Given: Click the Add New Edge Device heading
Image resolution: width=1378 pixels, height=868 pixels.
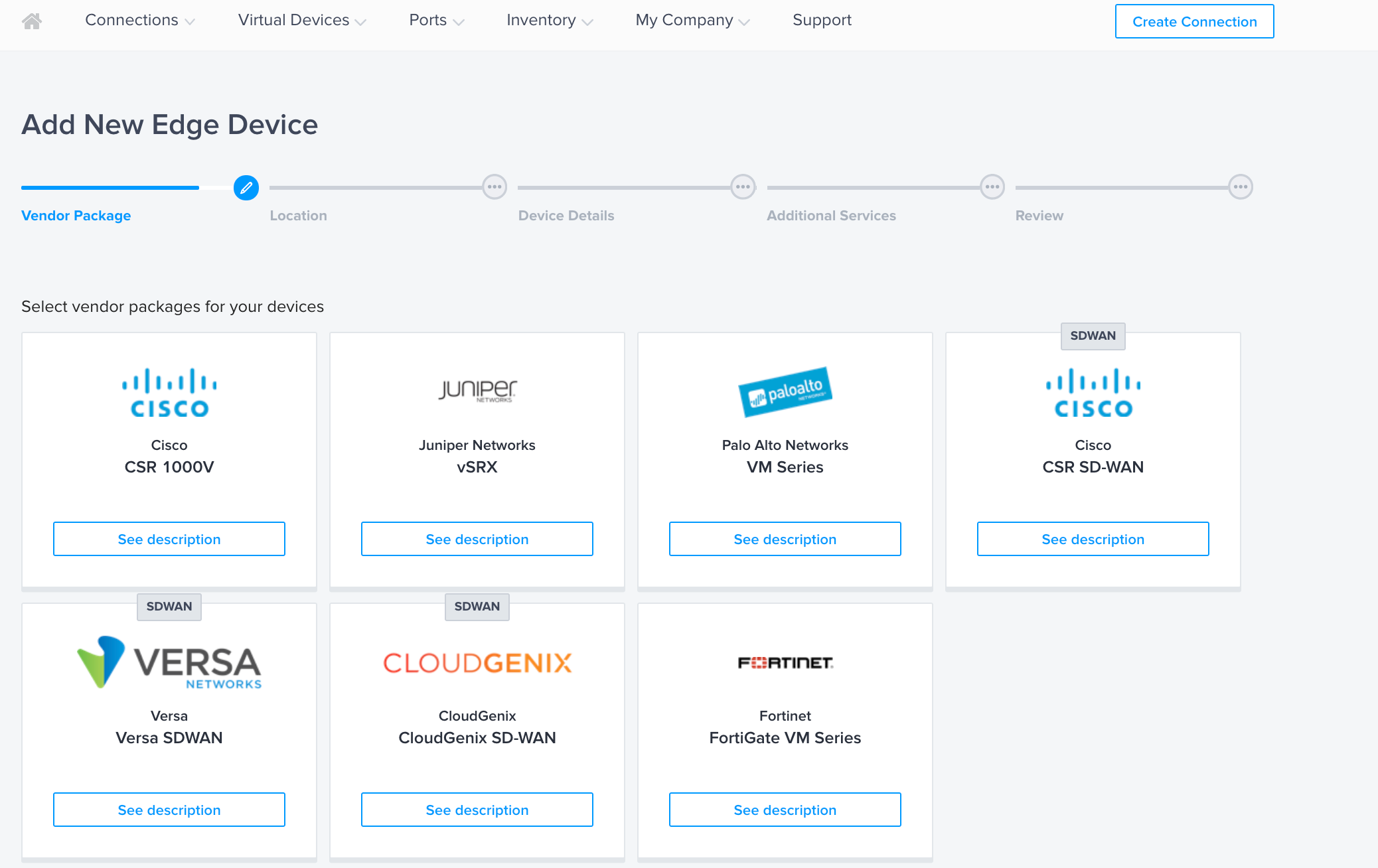Looking at the screenshot, I should click(x=170, y=125).
